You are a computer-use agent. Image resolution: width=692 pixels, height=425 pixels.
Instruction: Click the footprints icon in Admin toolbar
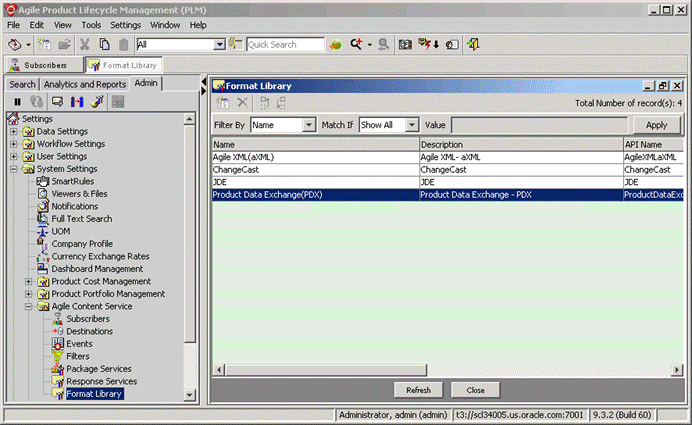pyautogui.click(x=37, y=102)
